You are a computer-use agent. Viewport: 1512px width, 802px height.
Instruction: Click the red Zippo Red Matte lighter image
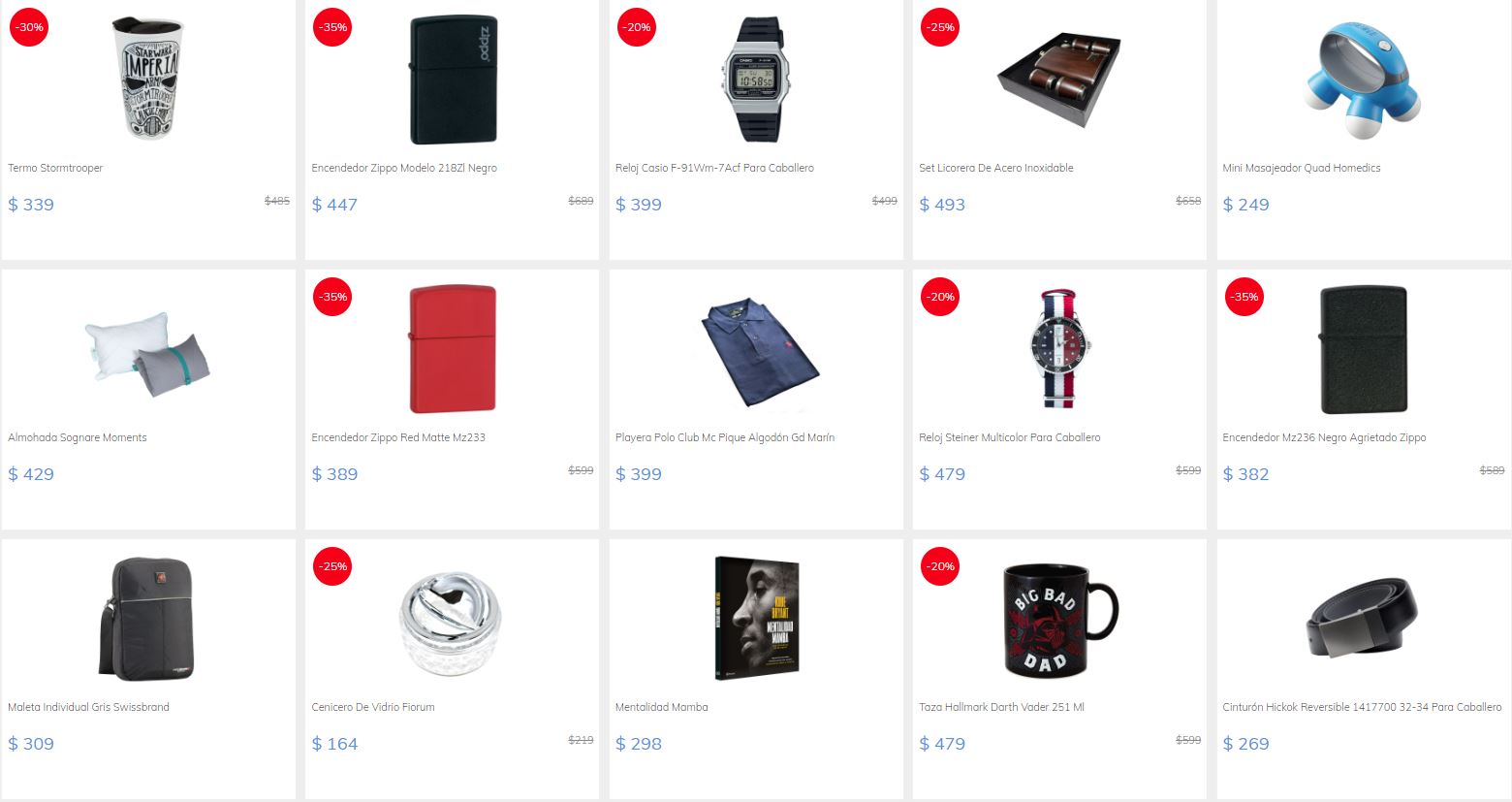point(453,349)
